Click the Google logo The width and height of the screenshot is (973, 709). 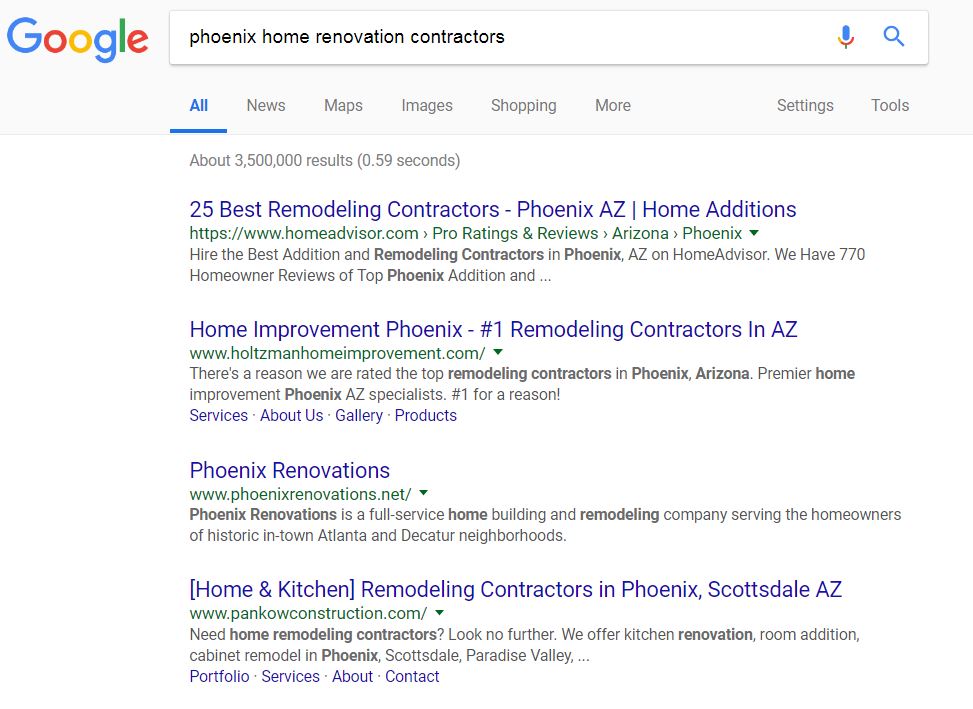(x=78, y=39)
